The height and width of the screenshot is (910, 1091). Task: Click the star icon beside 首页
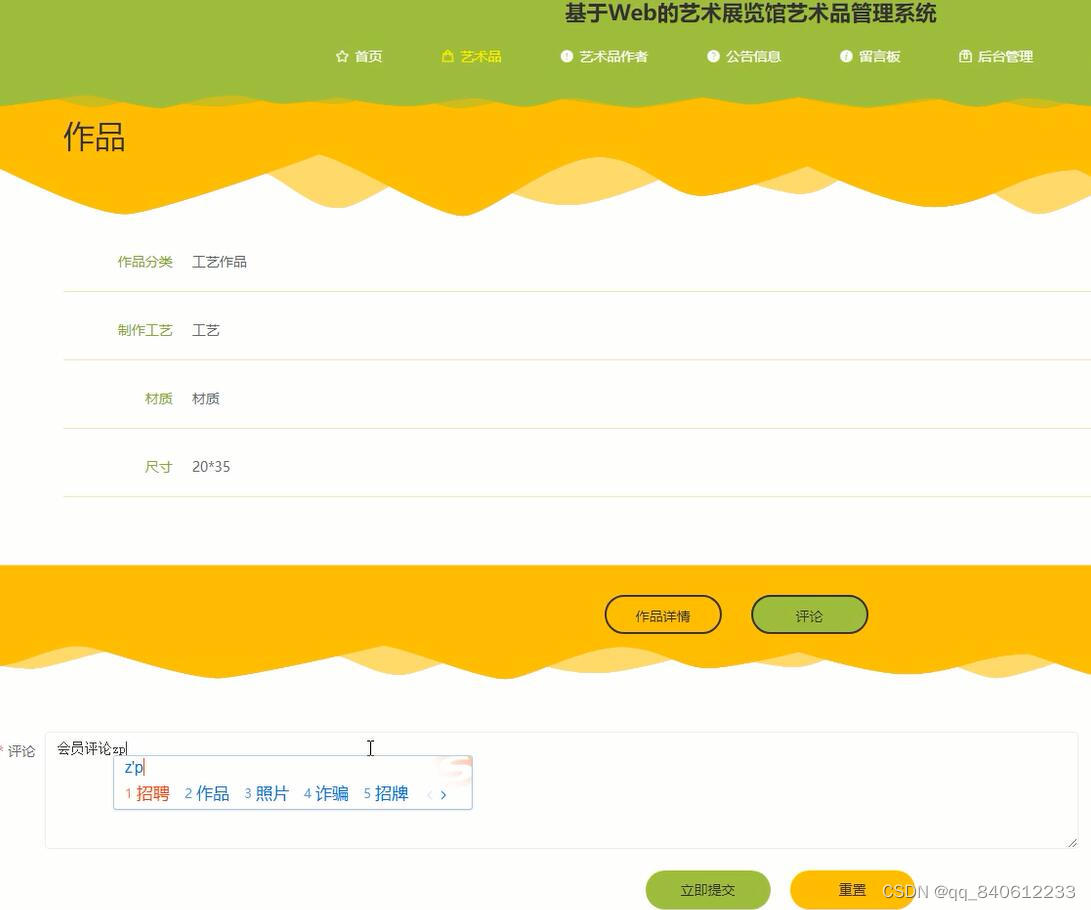(342, 56)
